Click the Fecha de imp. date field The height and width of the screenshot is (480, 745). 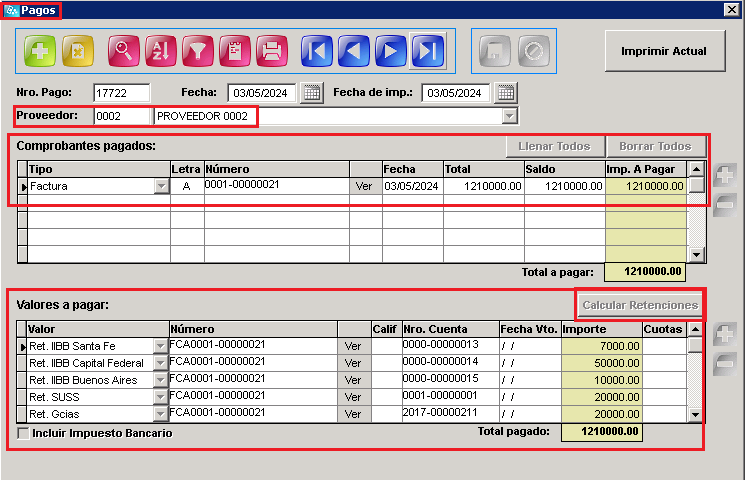coord(455,93)
